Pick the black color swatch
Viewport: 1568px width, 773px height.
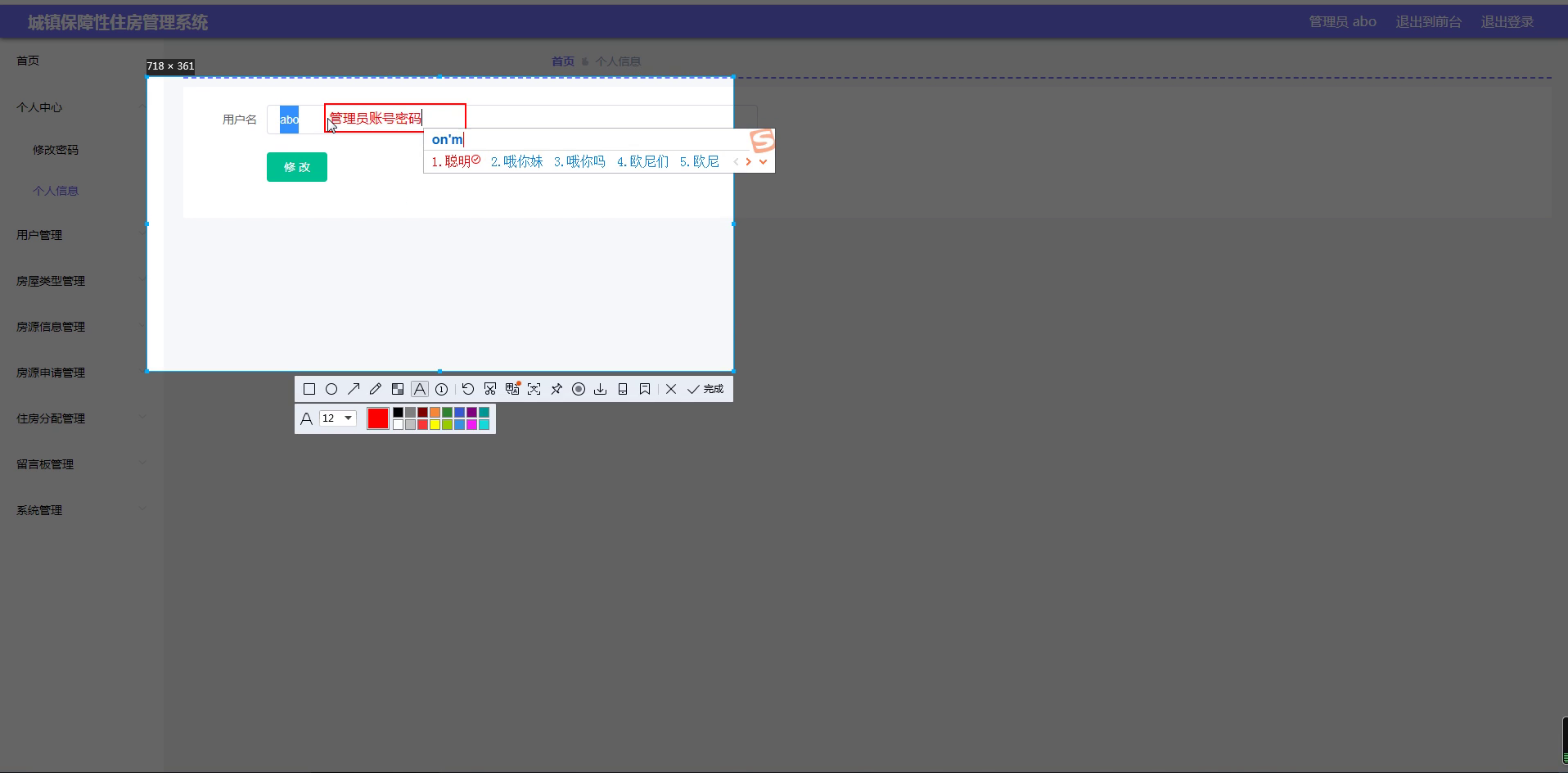398,413
